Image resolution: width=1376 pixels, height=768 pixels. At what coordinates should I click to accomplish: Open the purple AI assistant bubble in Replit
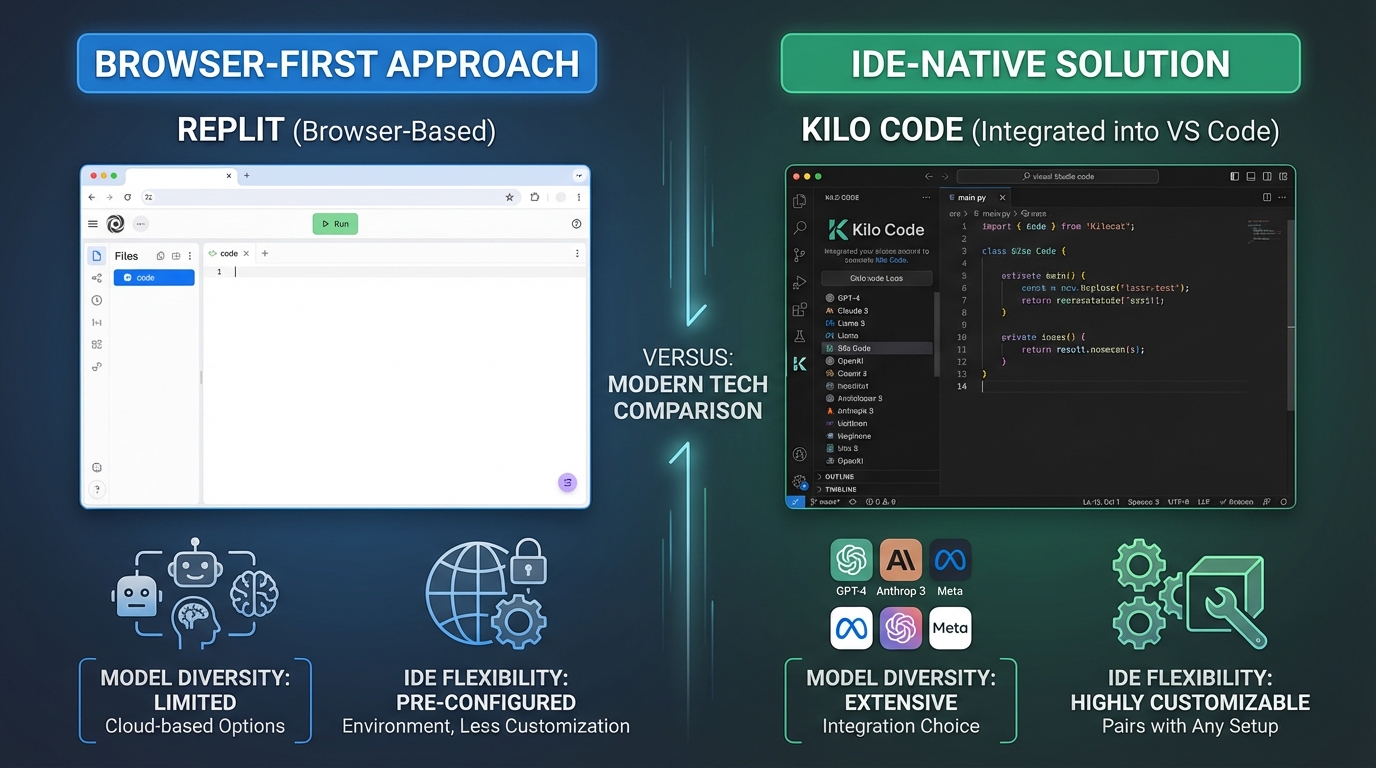567,482
